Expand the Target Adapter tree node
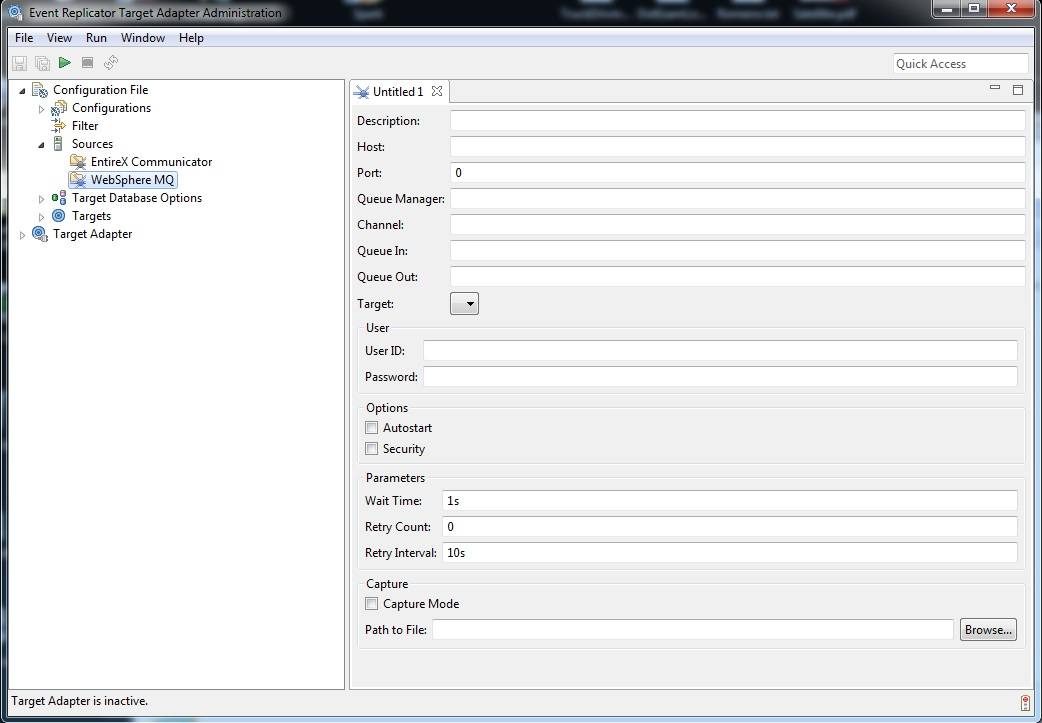 point(23,235)
